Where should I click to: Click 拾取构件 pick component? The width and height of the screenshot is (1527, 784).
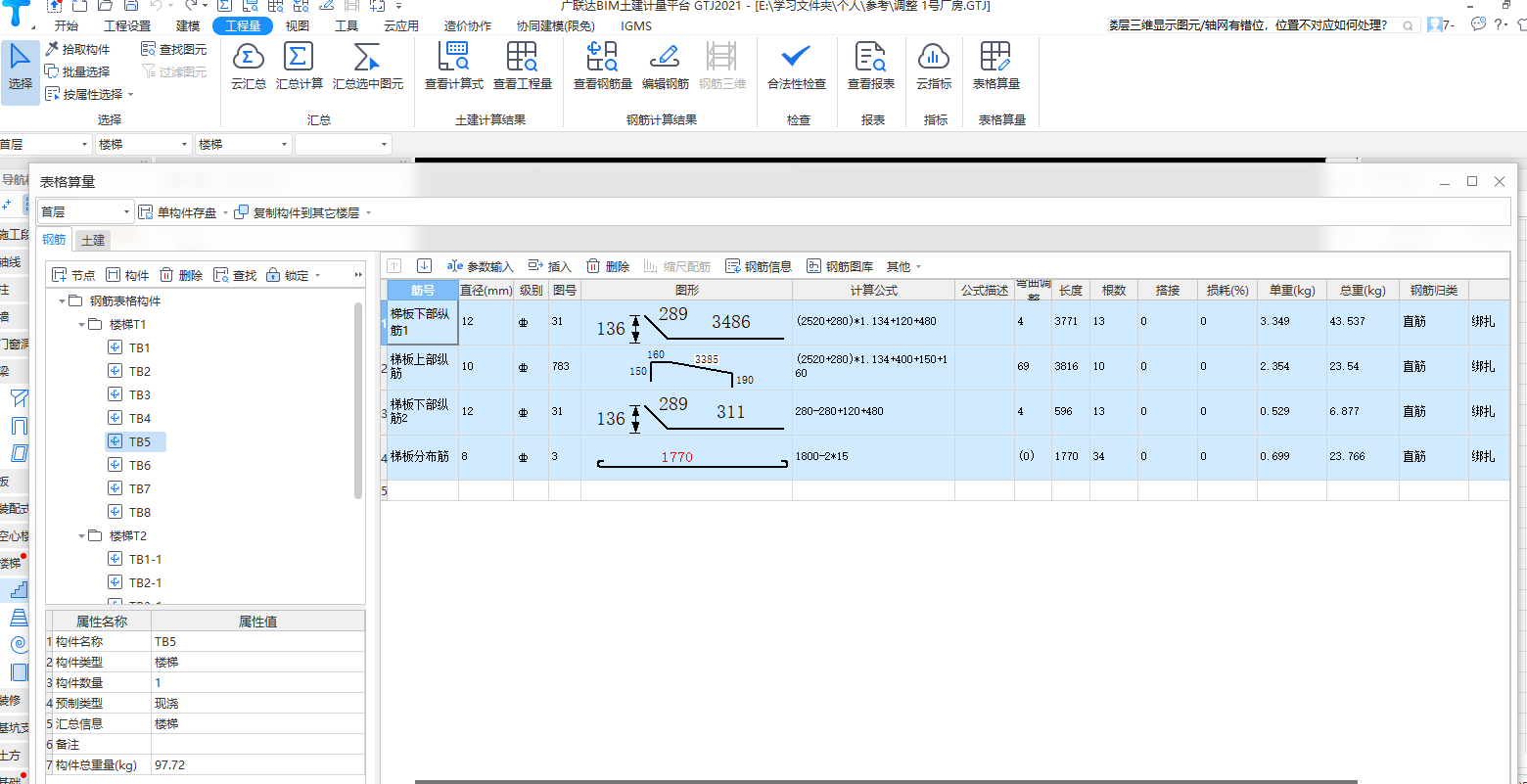pyautogui.click(x=77, y=49)
